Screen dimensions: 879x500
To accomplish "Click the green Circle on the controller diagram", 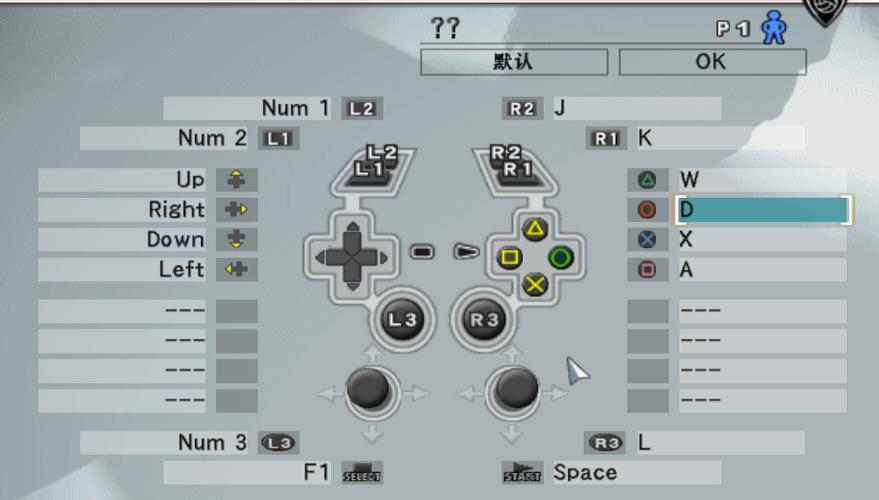I will click(561, 257).
